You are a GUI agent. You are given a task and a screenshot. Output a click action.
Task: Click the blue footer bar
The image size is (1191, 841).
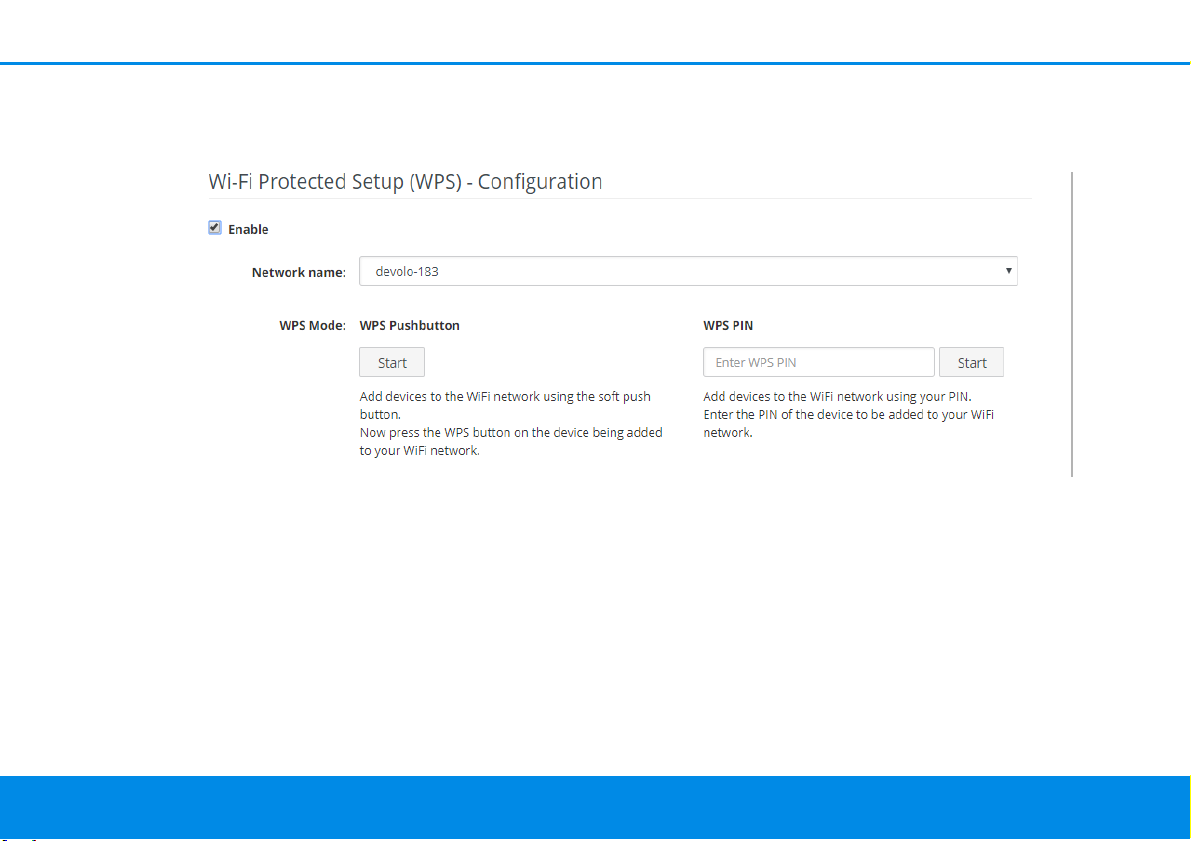tap(595, 807)
